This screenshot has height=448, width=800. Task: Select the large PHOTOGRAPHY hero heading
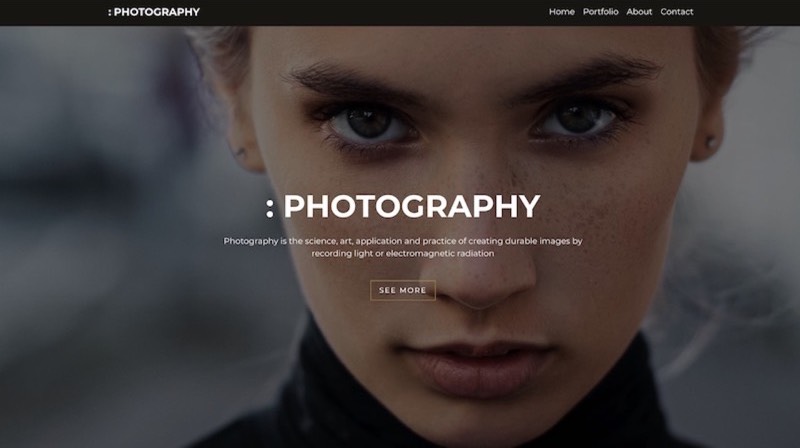tap(411, 206)
